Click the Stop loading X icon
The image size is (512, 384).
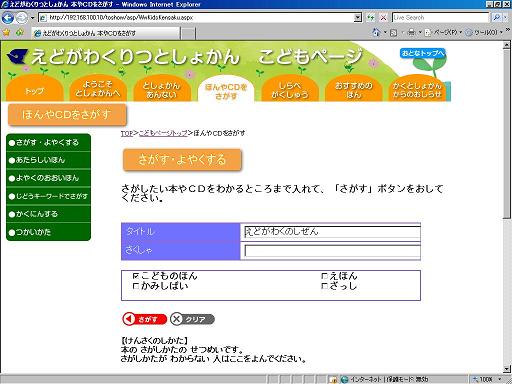pyautogui.click(x=383, y=18)
